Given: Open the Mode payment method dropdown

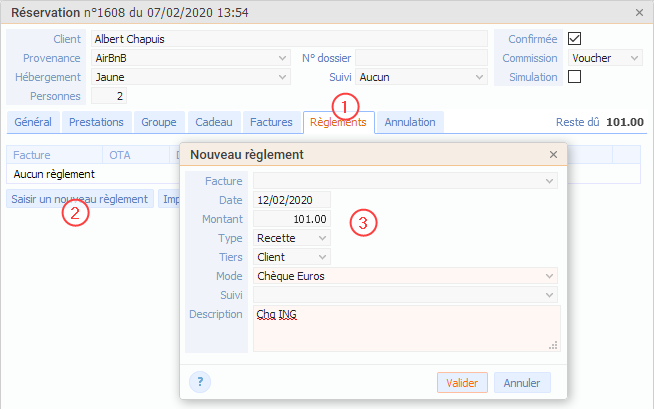Looking at the screenshot, I should [405, 276].
